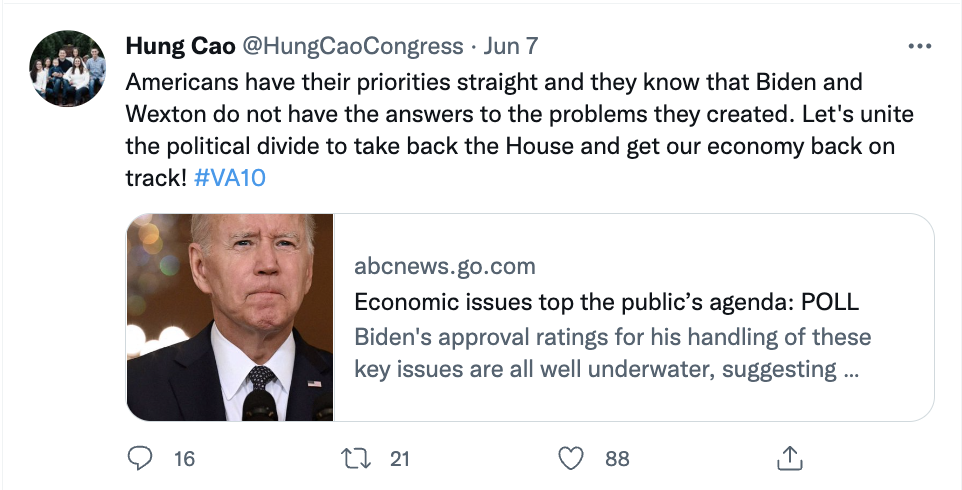Click the retweet arrows icon
962x490 pixels.
tap(356, 459)
